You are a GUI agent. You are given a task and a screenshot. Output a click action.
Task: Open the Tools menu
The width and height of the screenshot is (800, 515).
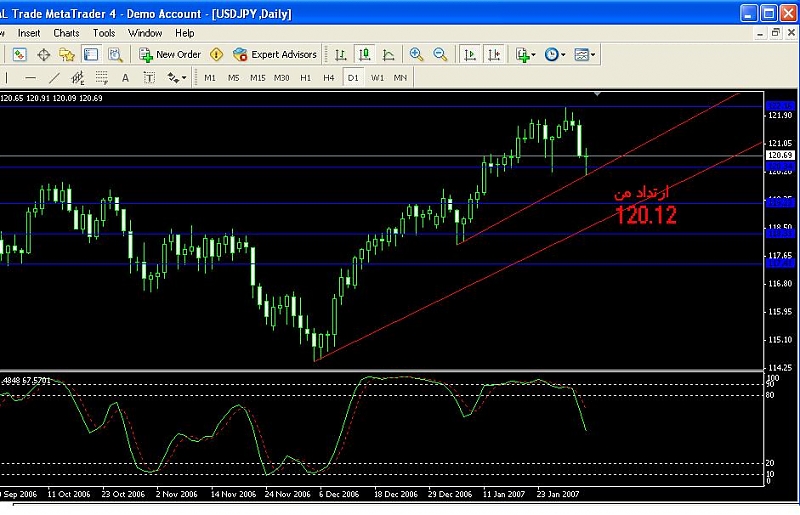coord(104,33)
